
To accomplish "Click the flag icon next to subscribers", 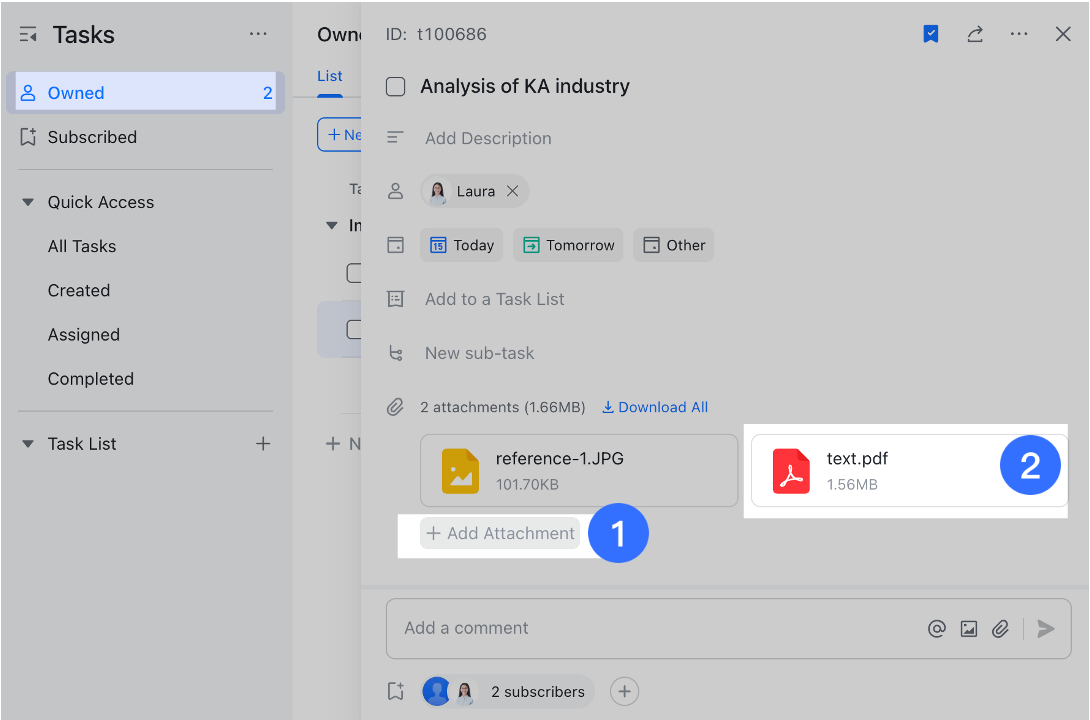I will 395,691.
